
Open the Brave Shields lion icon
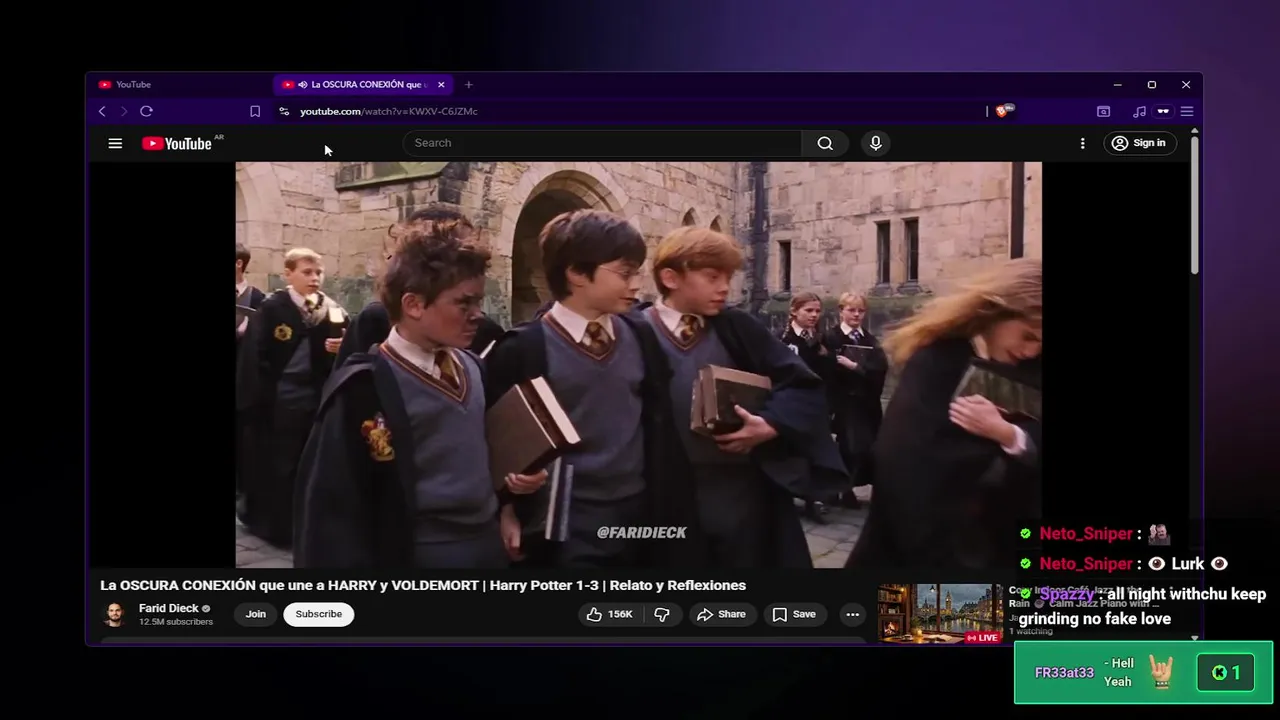pyautogui.click(x=1003, y=111)
